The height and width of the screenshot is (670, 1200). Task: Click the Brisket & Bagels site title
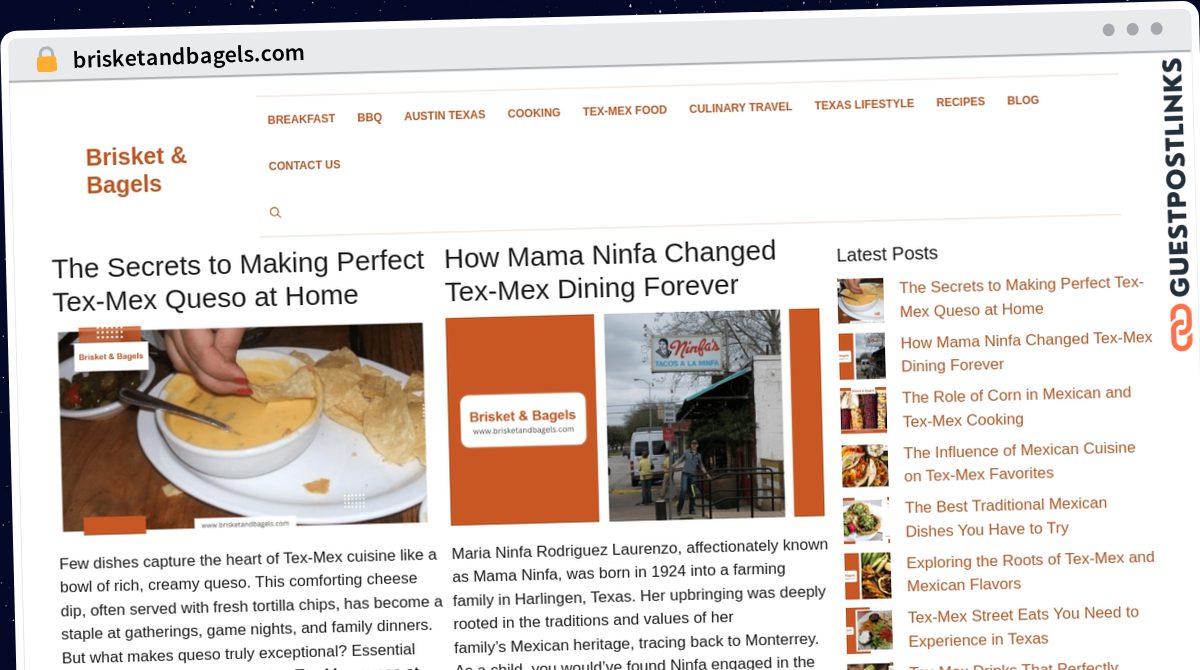(136, 170)
